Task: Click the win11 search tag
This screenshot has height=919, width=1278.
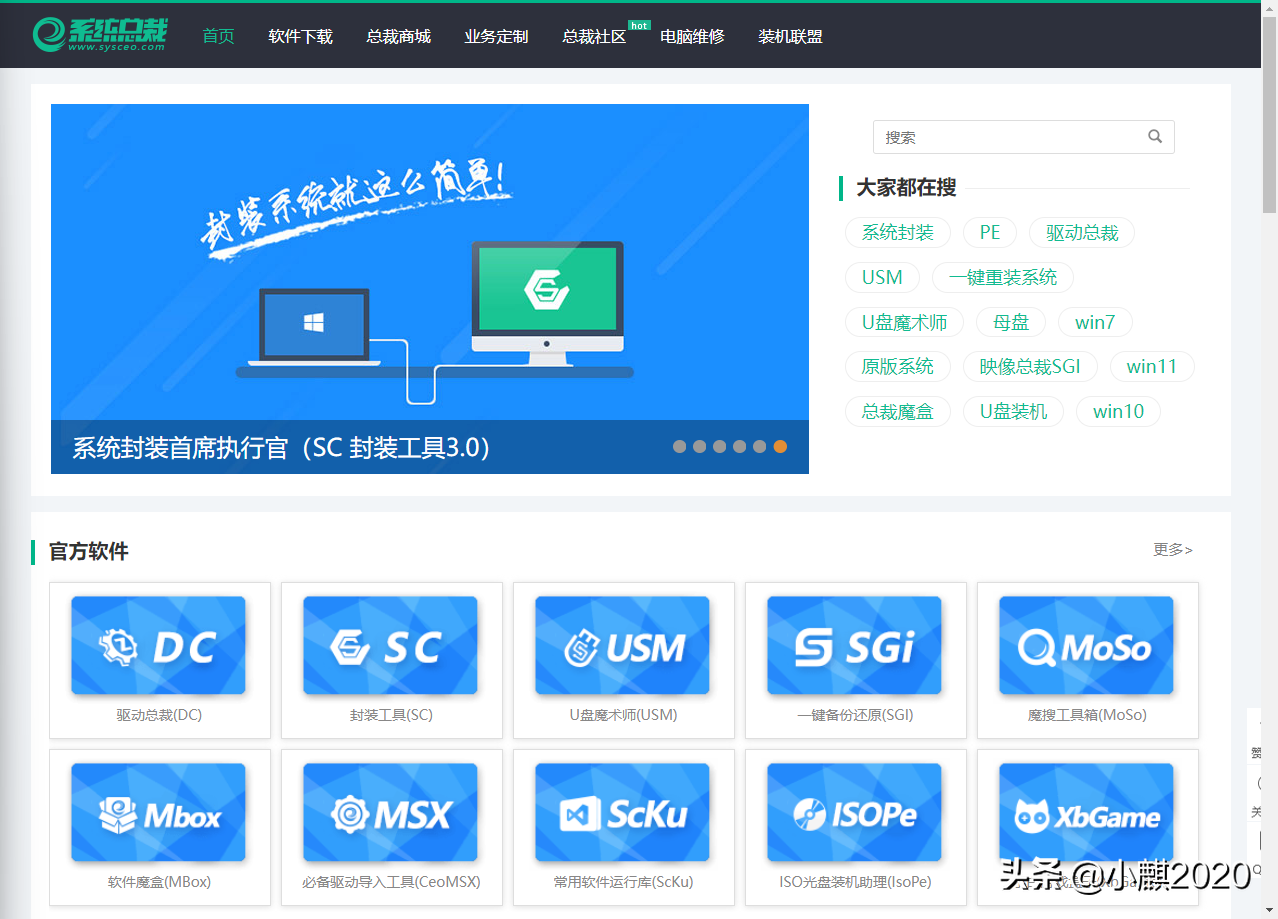Action: point(1151,366)
